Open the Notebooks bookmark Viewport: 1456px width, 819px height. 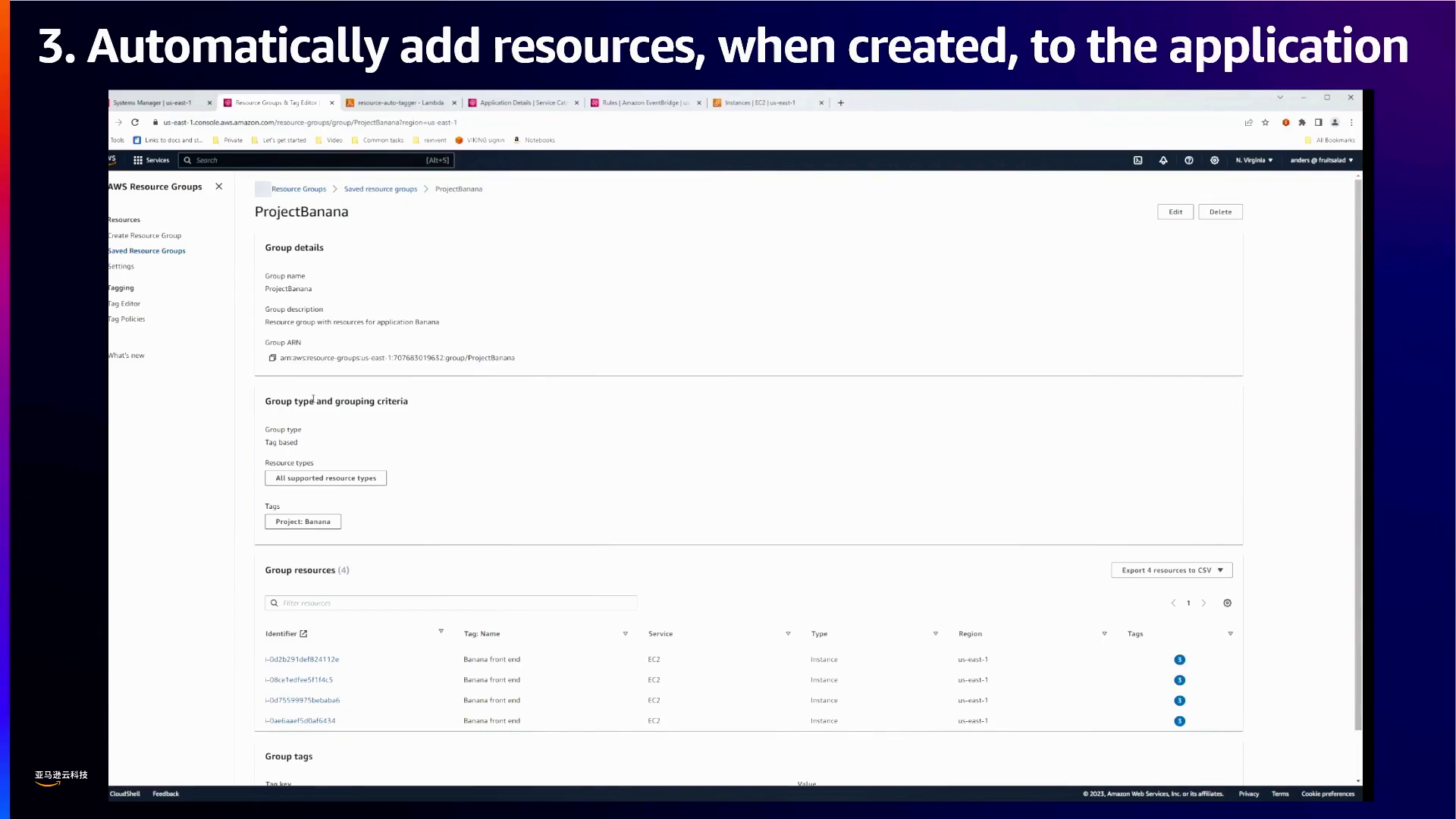[x=535, y=140]
